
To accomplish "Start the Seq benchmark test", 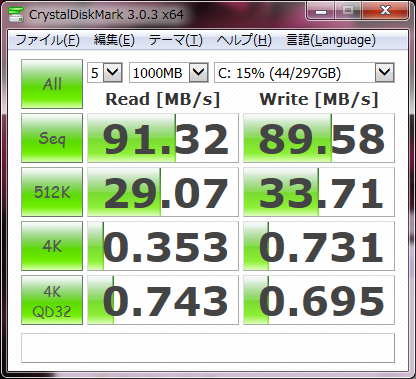I will click(x=52, y=138).
